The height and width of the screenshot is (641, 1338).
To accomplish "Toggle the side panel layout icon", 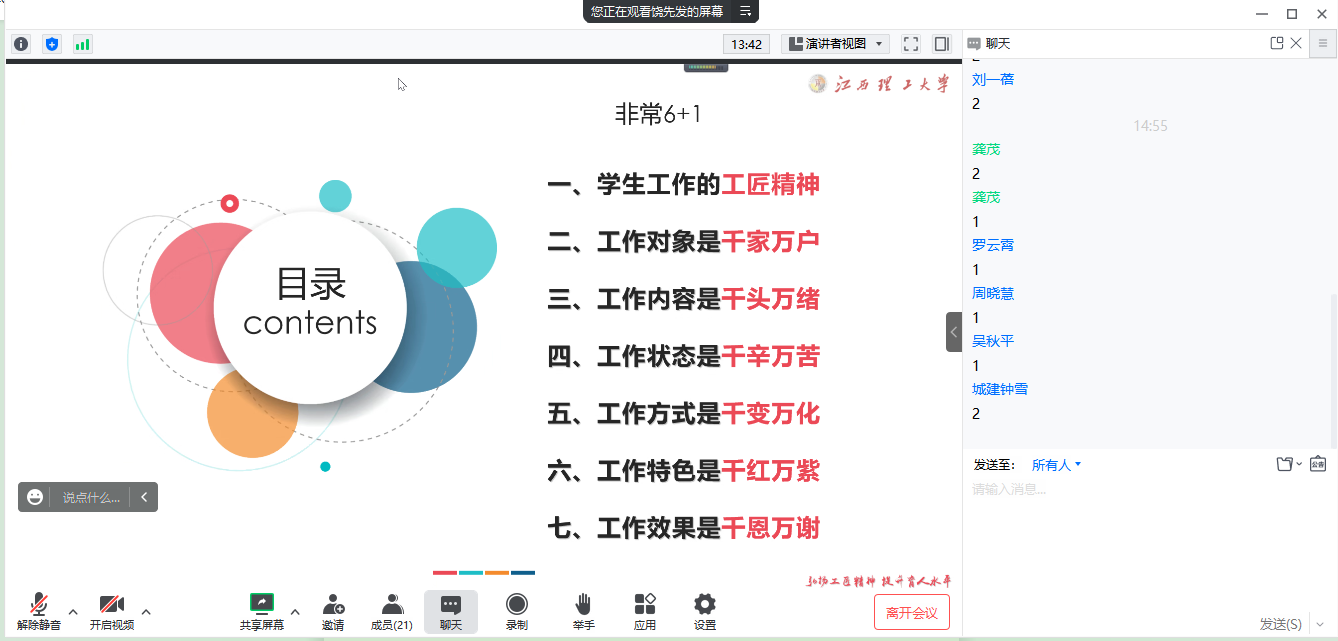I will tap(941, 44).
